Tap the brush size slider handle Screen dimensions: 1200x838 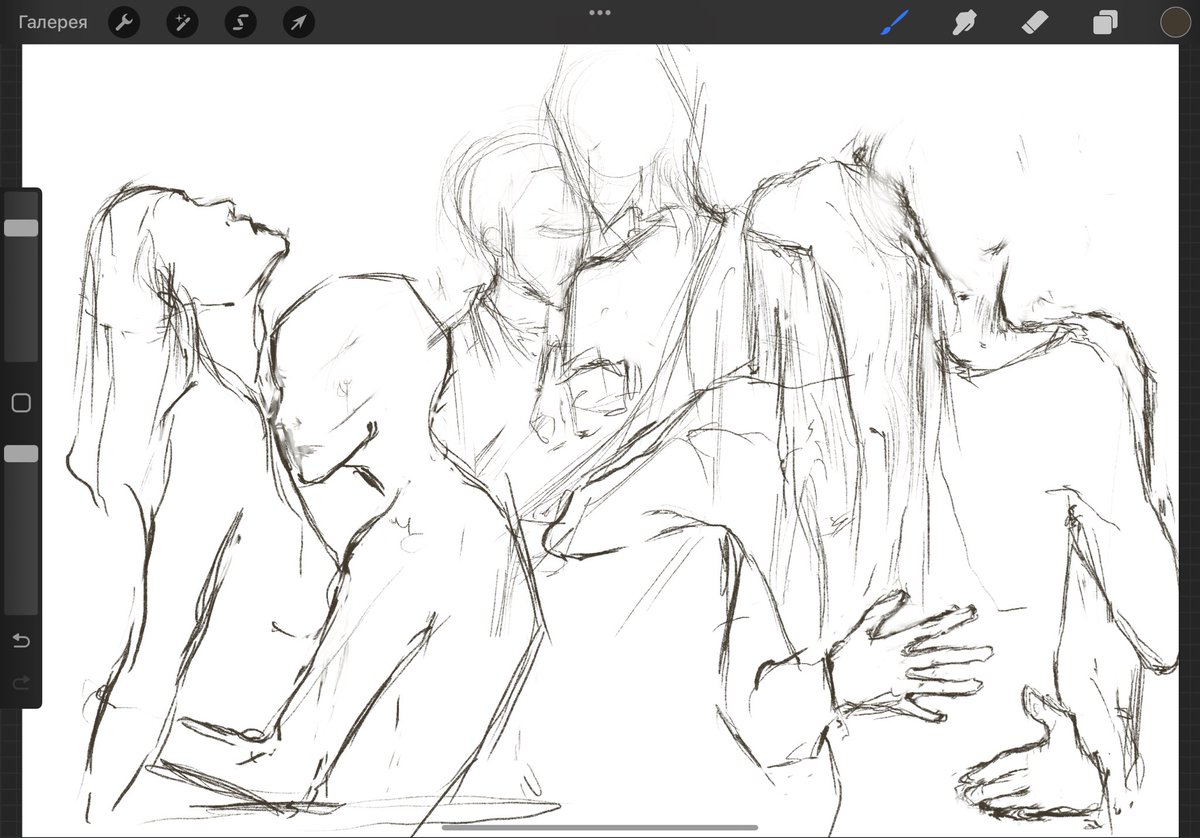[21, 228]
